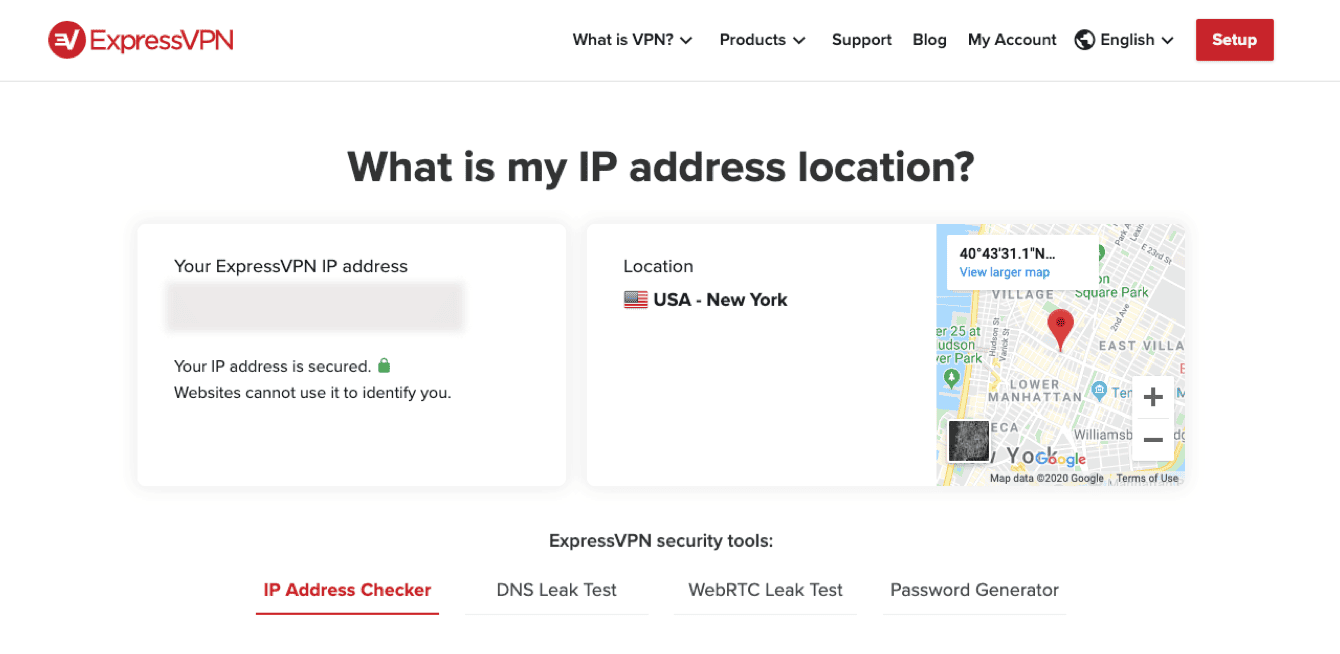Viewport: 1340px width, 654px height.
Task: Click the ExpressVPN logo
Action: click(141, 40)
